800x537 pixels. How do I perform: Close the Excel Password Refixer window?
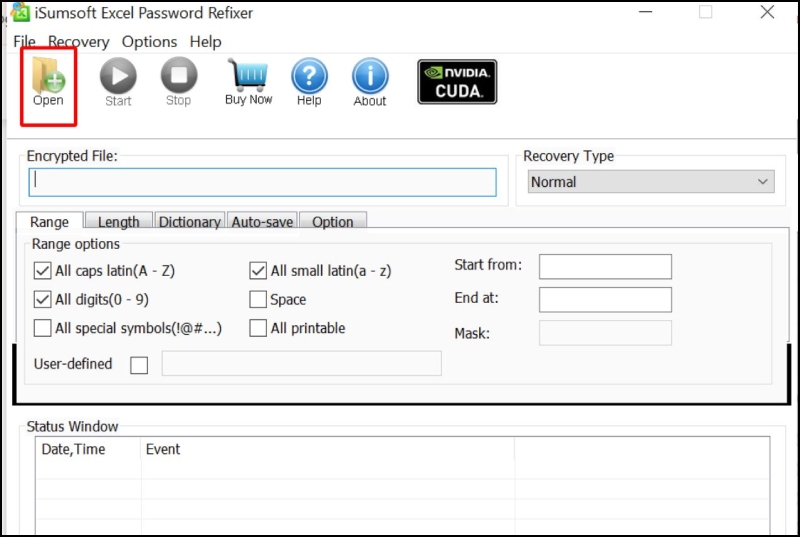tap(767, 12)
